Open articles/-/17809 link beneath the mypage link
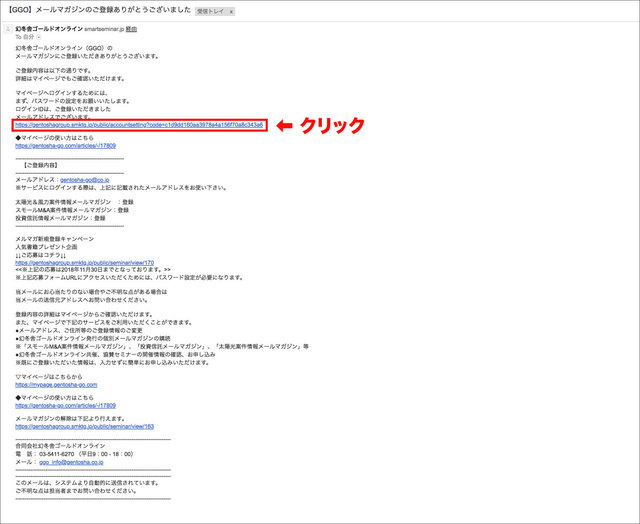The width and height of the screenshot is (640, 524). pos(65,406)
